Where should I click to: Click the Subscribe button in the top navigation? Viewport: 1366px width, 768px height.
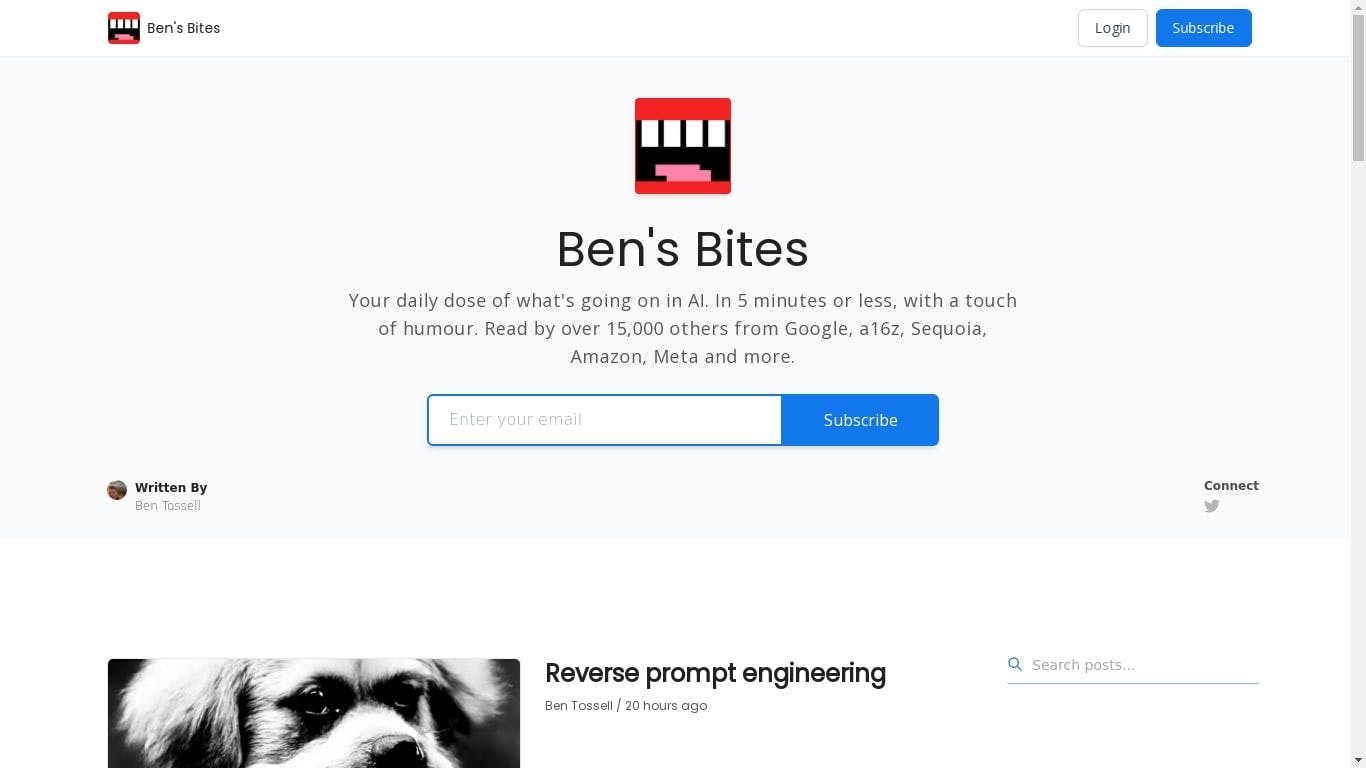click(x=1203, y=28)
